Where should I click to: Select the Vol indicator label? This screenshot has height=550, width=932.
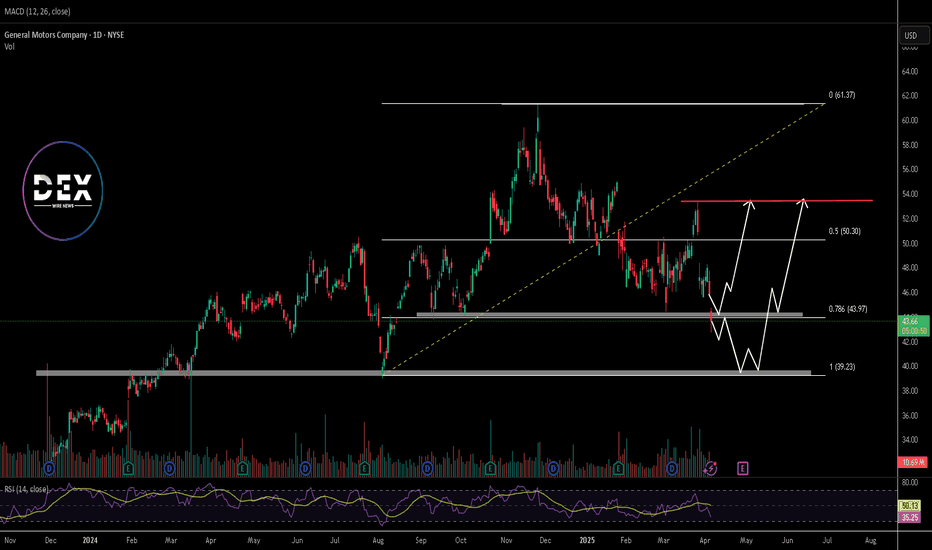pos(9,46)
